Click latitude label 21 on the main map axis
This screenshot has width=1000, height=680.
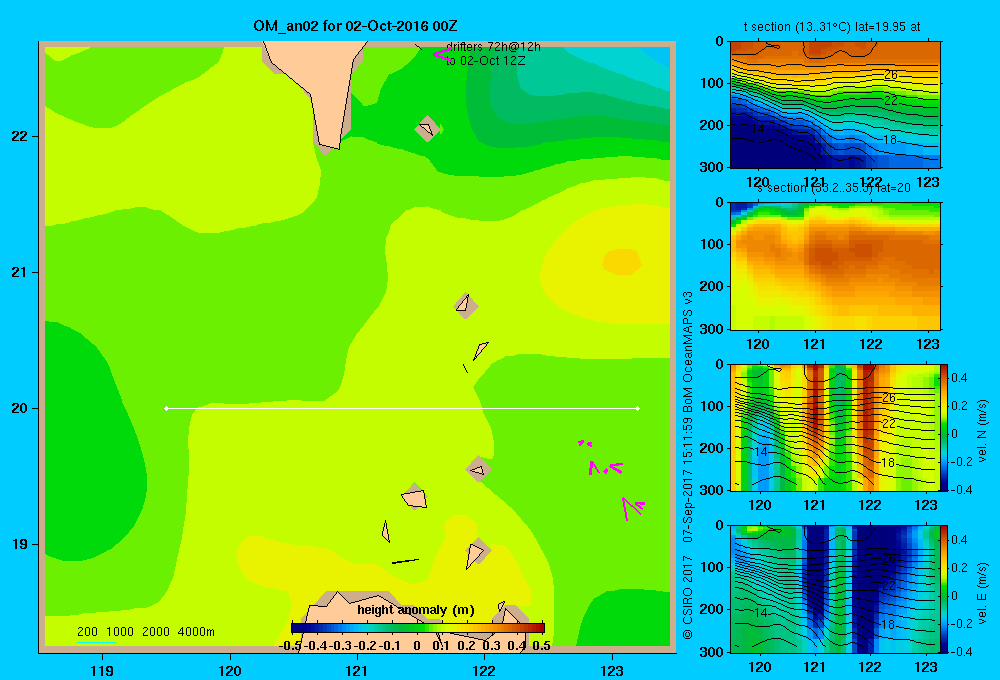pyautogui.click(x=19, y=272)
